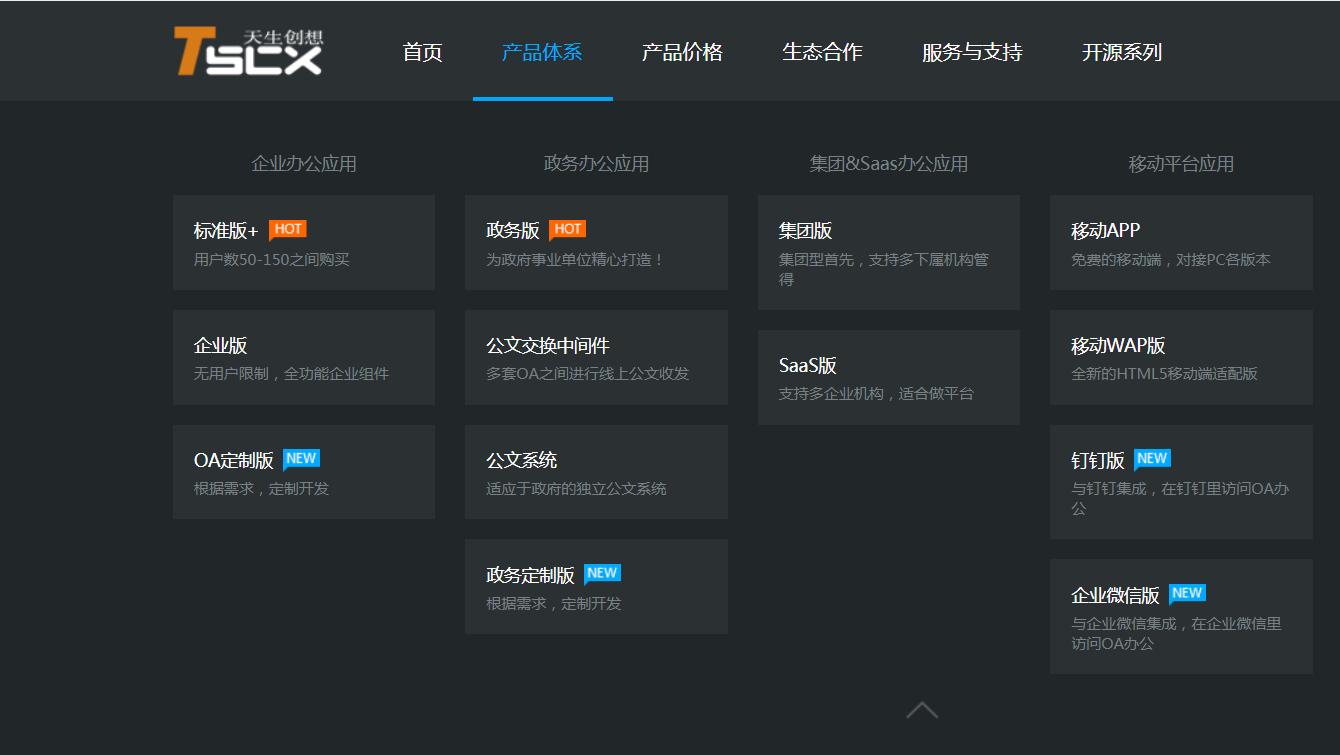Collapse the mega menu with the up arrow
Screen dimensions: 1340x755
click(x=922, y=710)
